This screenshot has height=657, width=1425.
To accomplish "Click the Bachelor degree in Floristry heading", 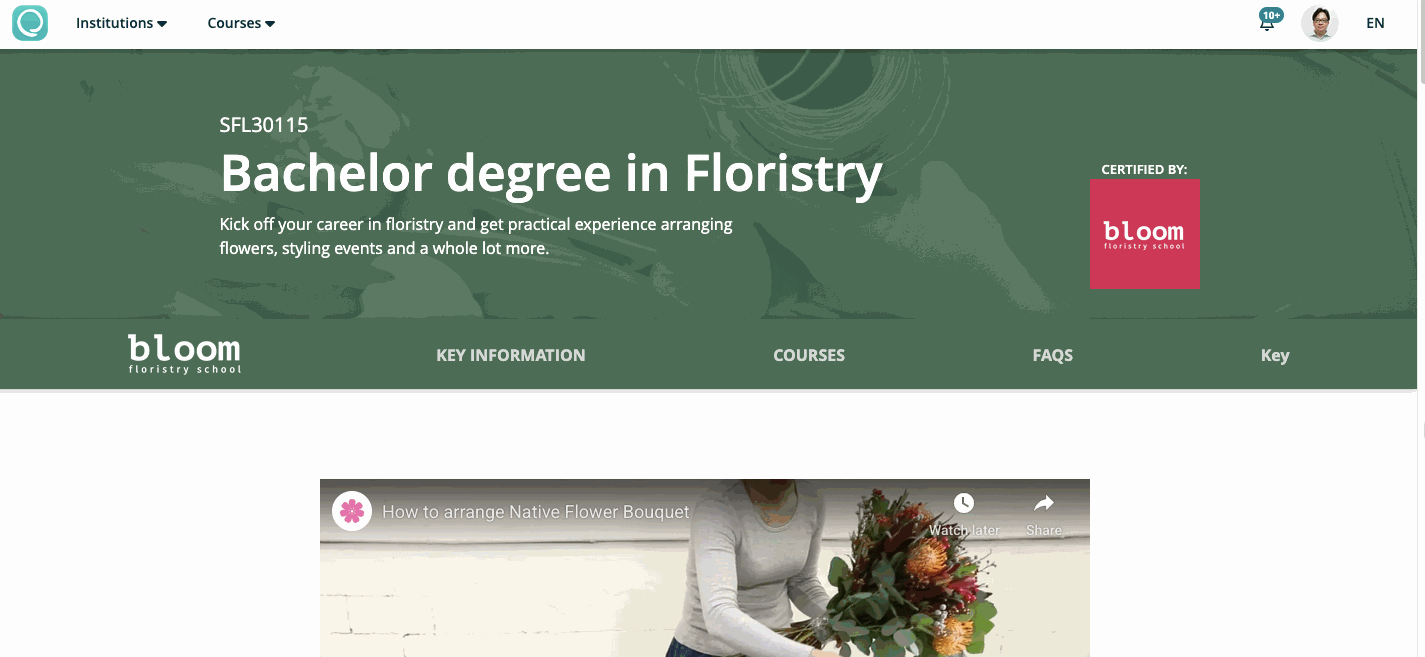I will click(x=551, y=172).
